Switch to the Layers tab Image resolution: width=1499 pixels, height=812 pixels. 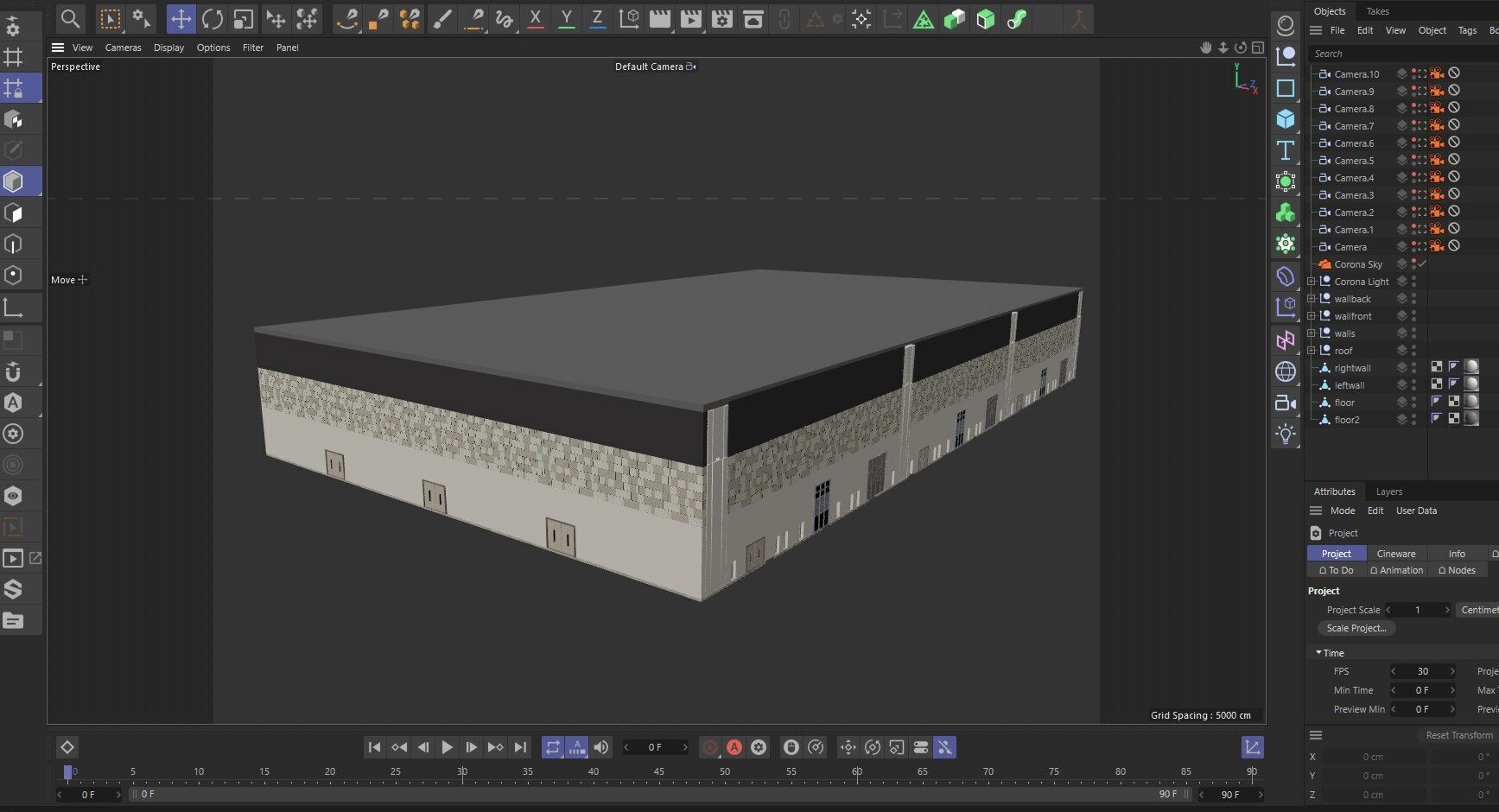tap(1389, 492)
